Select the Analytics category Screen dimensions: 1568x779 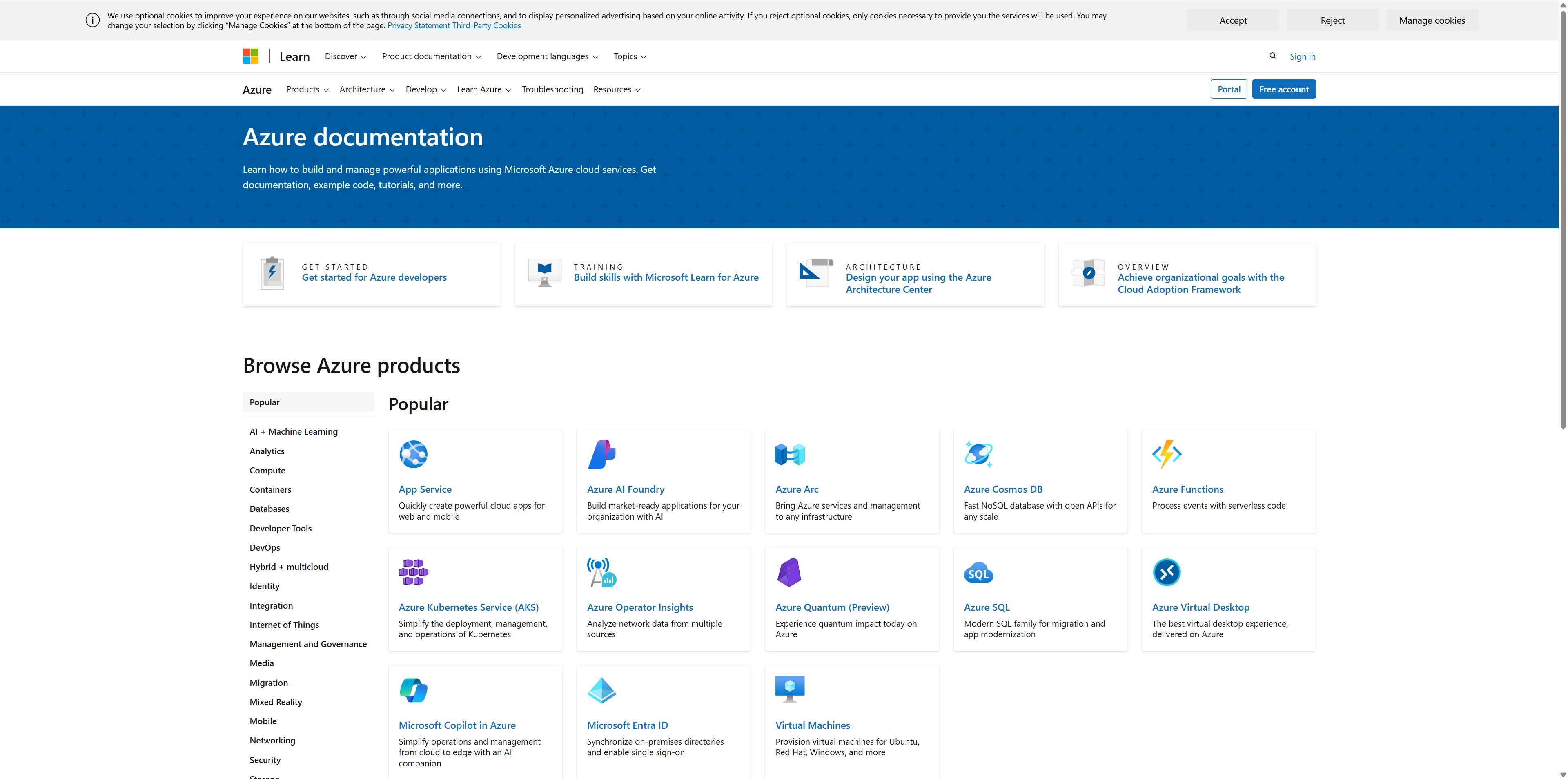[x=267, y=451]
